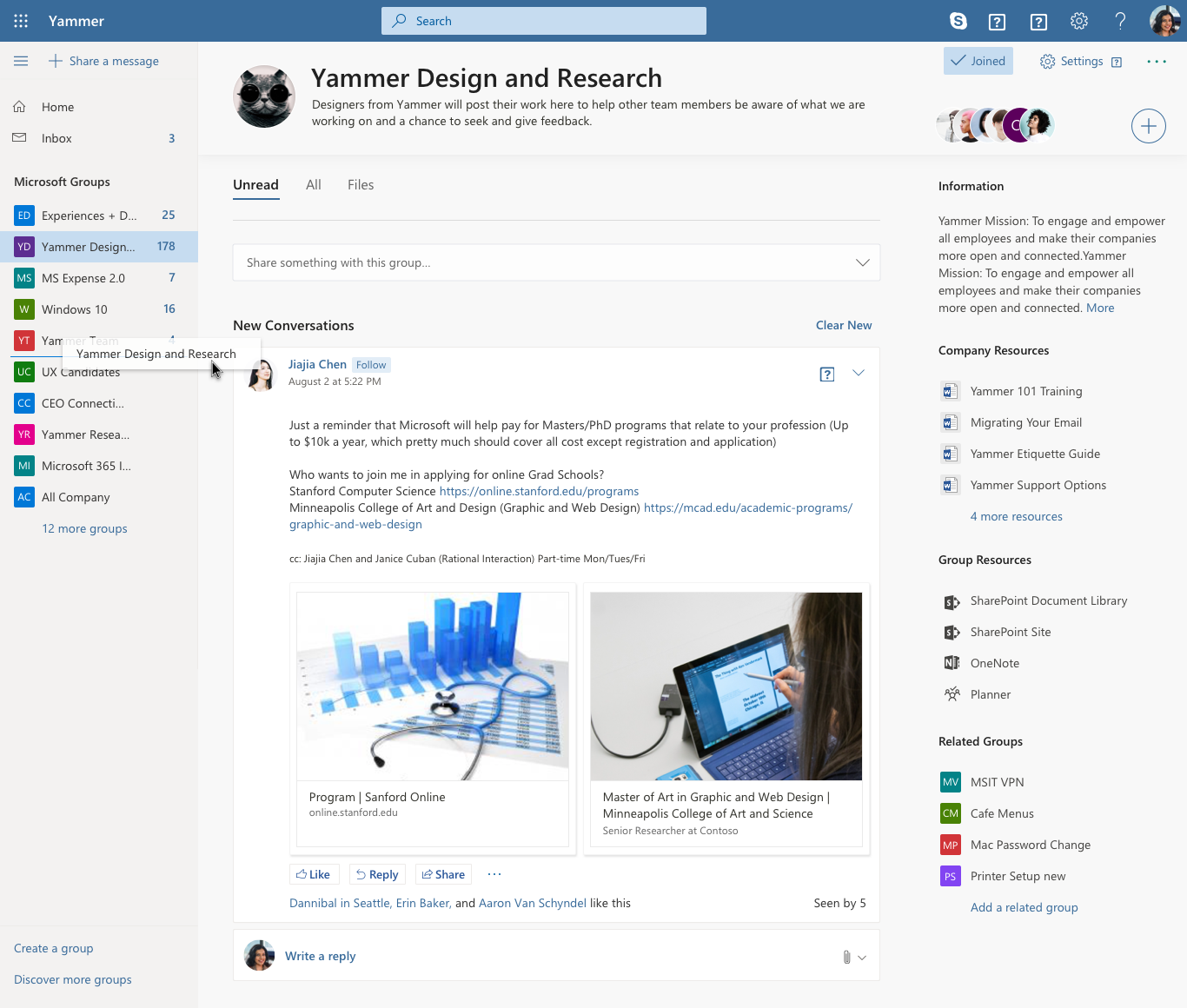Open the user profile avatar menu
This screenshot has width=1187, height=1008.
(x=1164, y=21)
